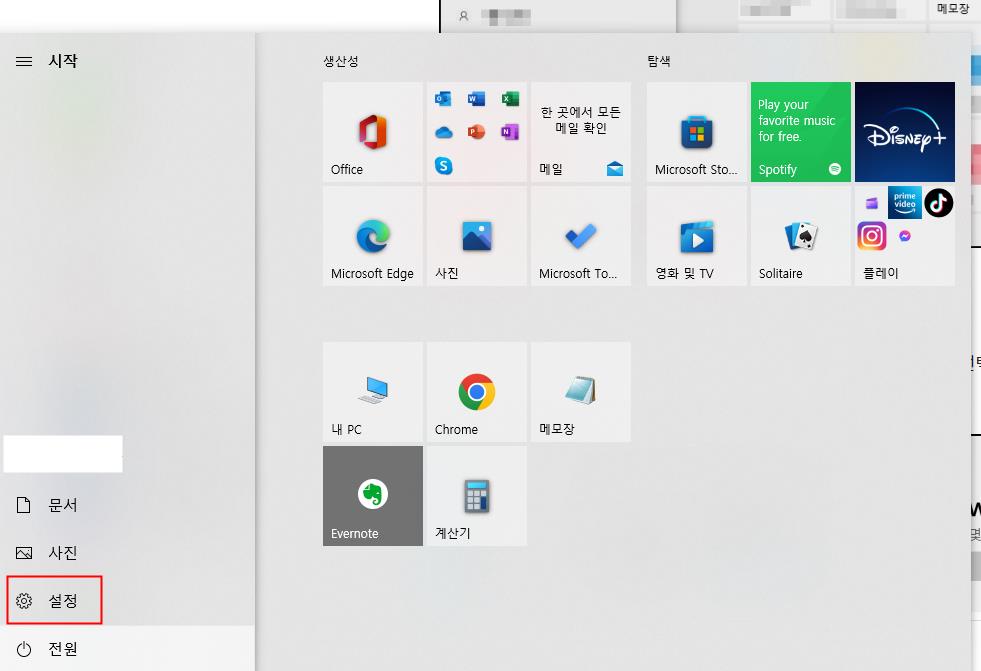Open the Office tile
Viewport: 981px width, 671px height.
pyautogui.click(x=373, y=132)
